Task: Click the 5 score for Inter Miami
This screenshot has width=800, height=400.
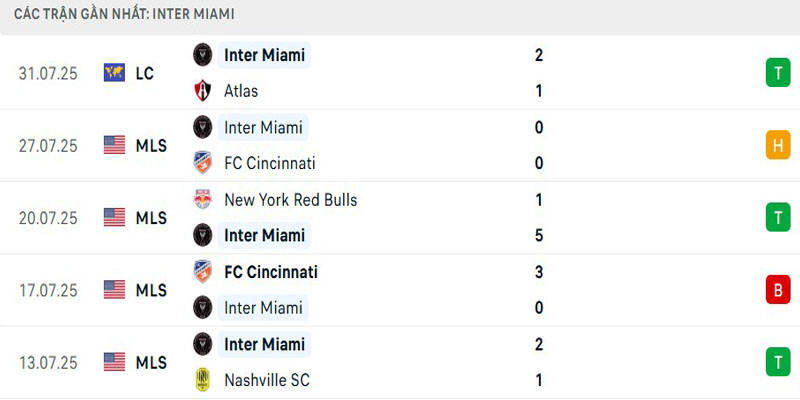Action: (x=539, y=235)
